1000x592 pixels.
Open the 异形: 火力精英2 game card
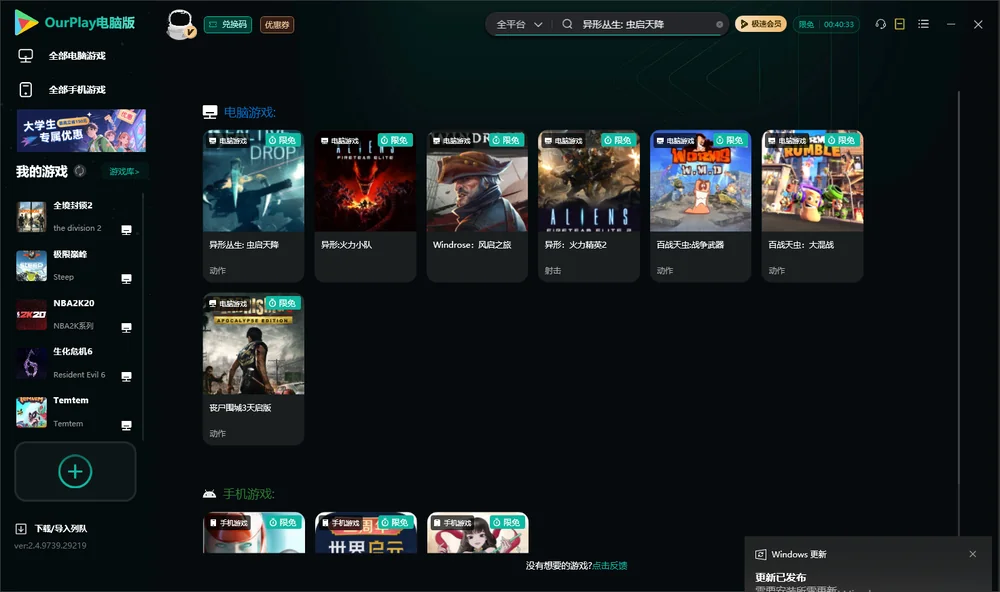point(589,206)
